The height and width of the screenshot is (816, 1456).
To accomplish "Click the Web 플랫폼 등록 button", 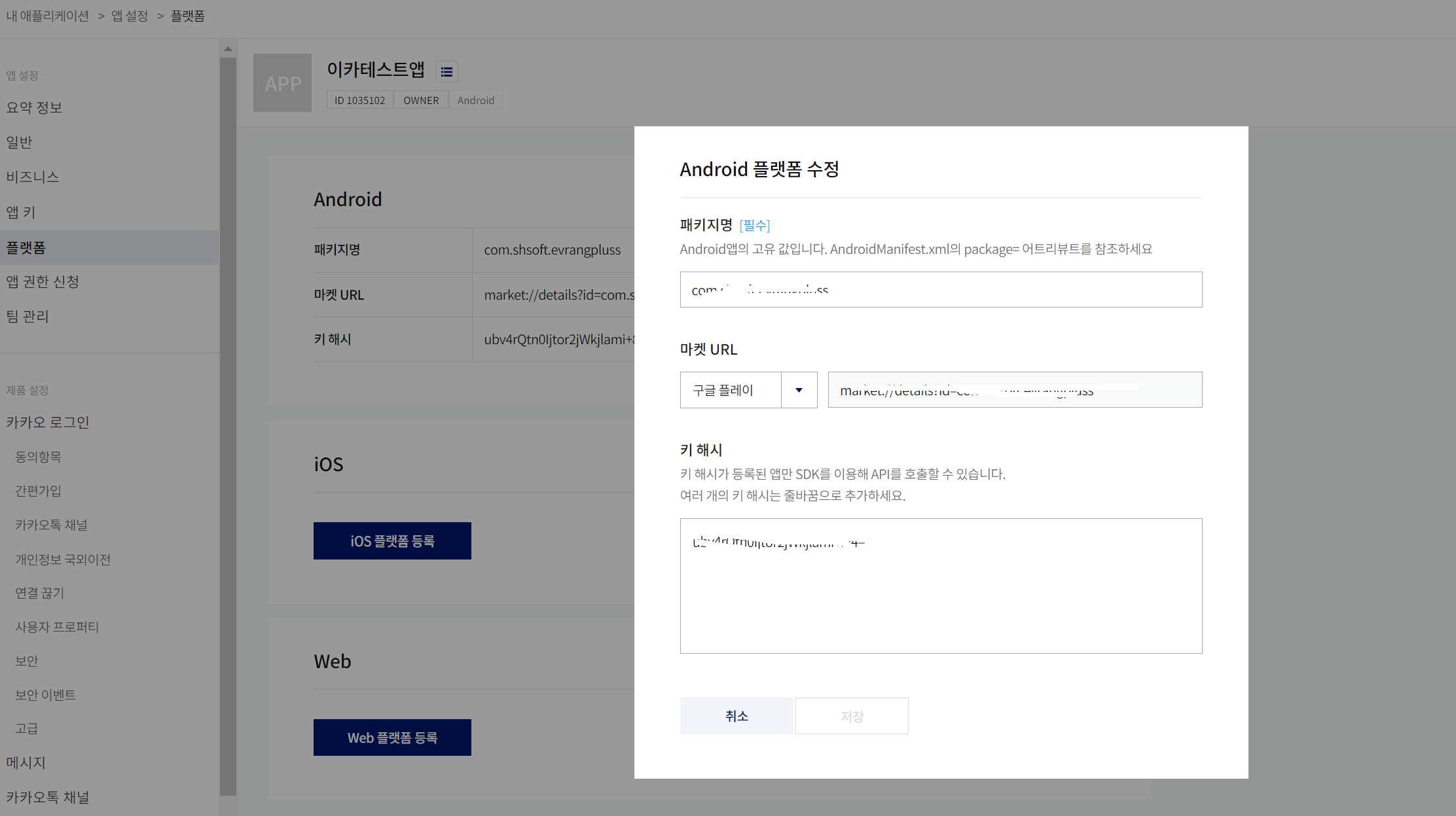I will [392, 737].
